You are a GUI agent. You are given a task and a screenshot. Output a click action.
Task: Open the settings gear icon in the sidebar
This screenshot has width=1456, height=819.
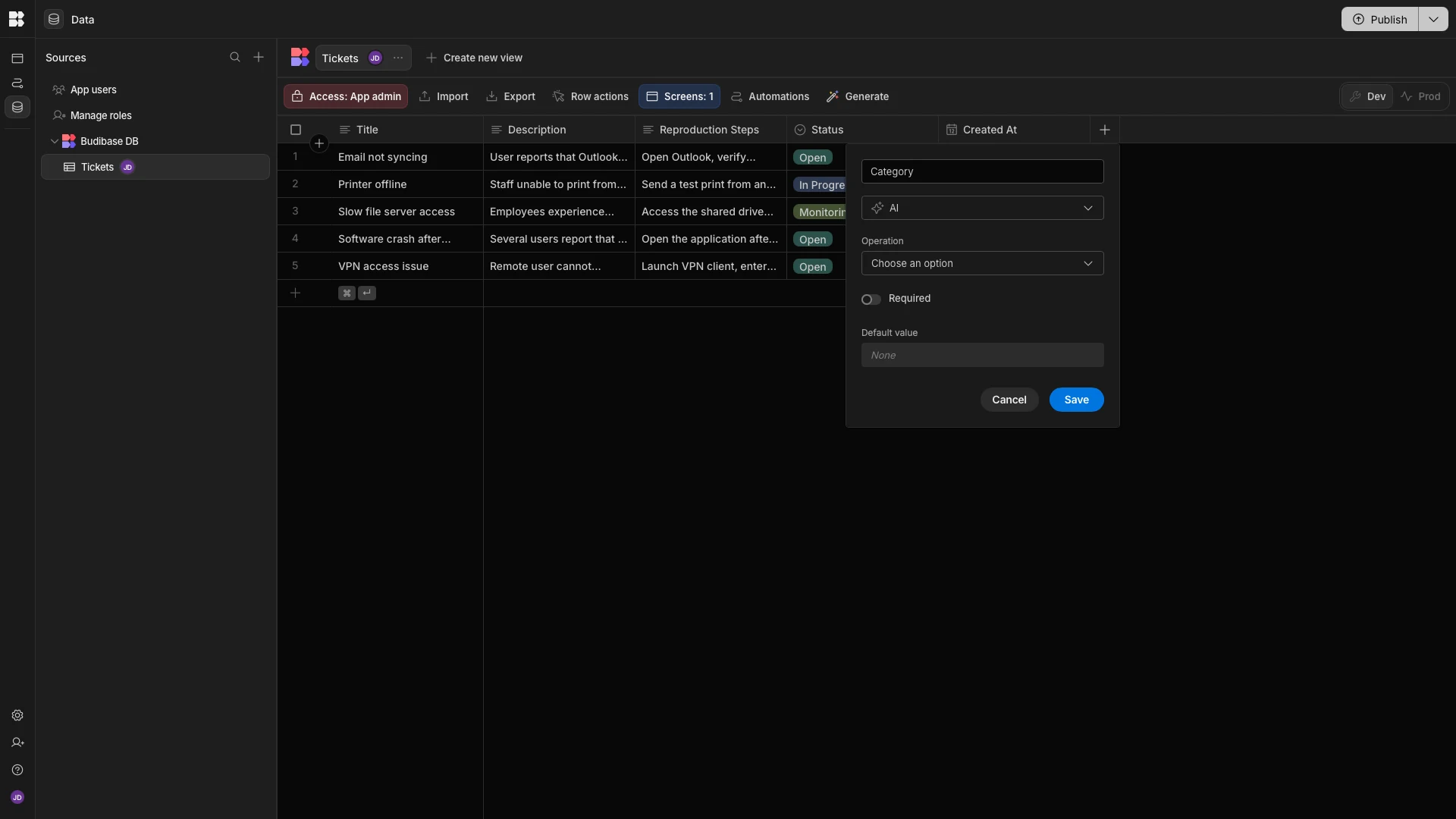pos(17,715)
